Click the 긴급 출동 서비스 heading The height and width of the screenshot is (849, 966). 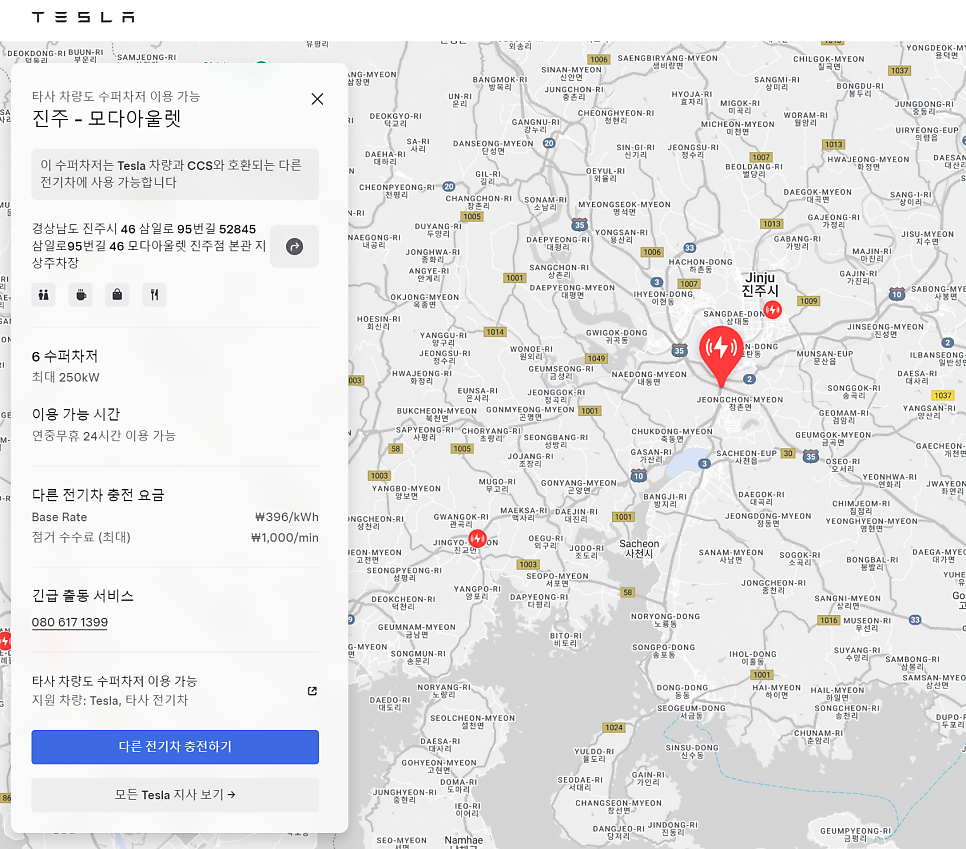(x=83, y=596)
